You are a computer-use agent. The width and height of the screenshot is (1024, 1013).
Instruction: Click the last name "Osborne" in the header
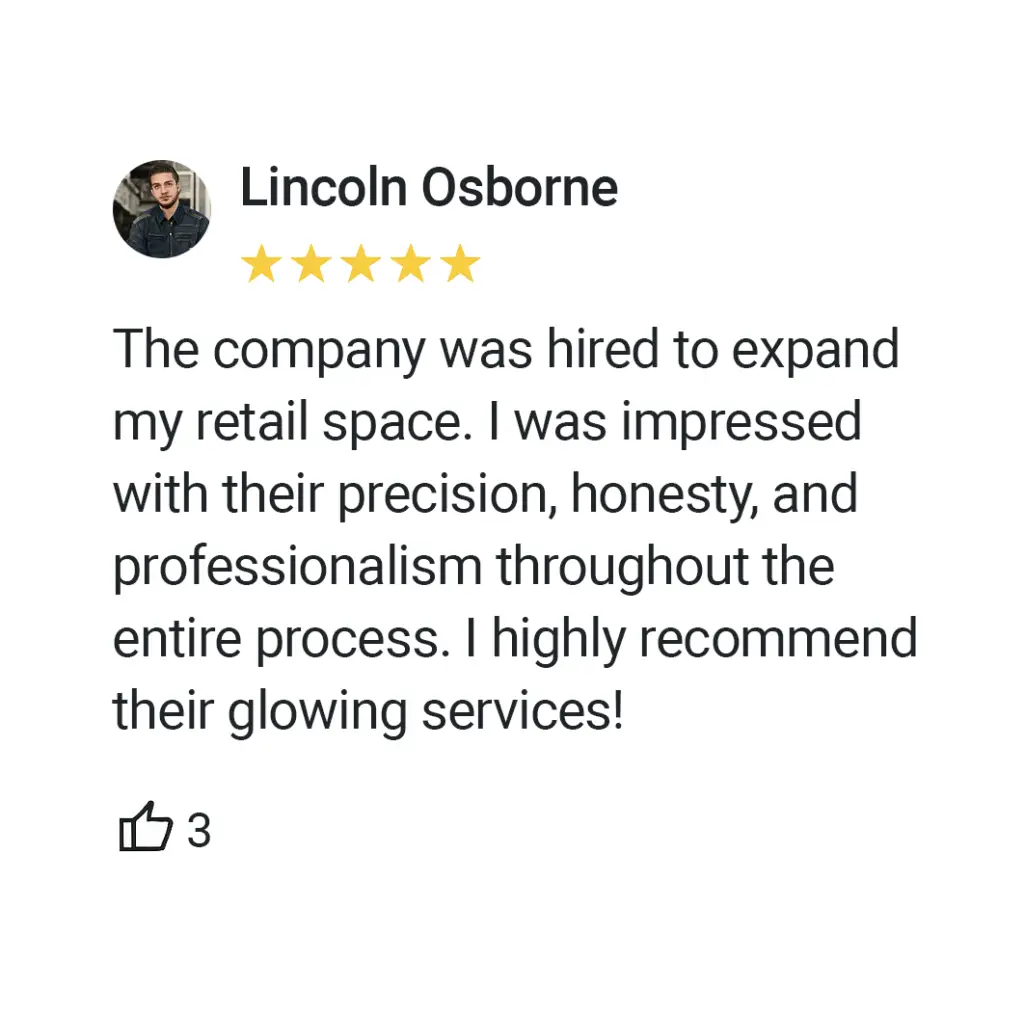pyautogui.click(x=520, y=187)
